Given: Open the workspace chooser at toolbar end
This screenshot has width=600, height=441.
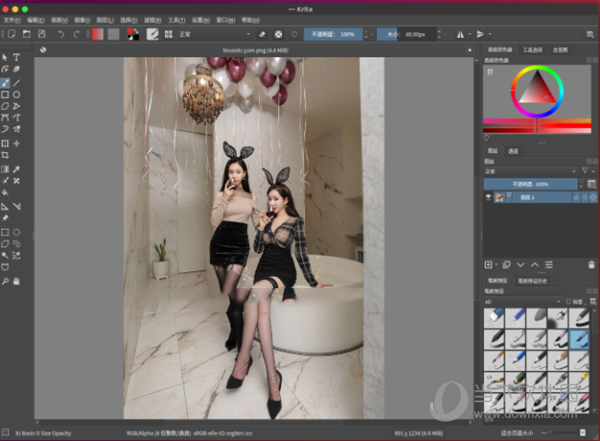Looking at the screenshot, I should point(590,34).
